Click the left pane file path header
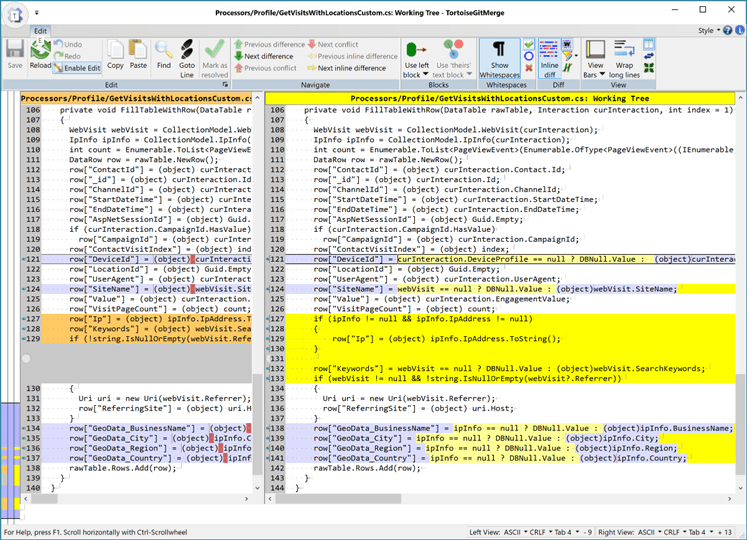The height and width of the screenshot is (540, 747). 136,98
